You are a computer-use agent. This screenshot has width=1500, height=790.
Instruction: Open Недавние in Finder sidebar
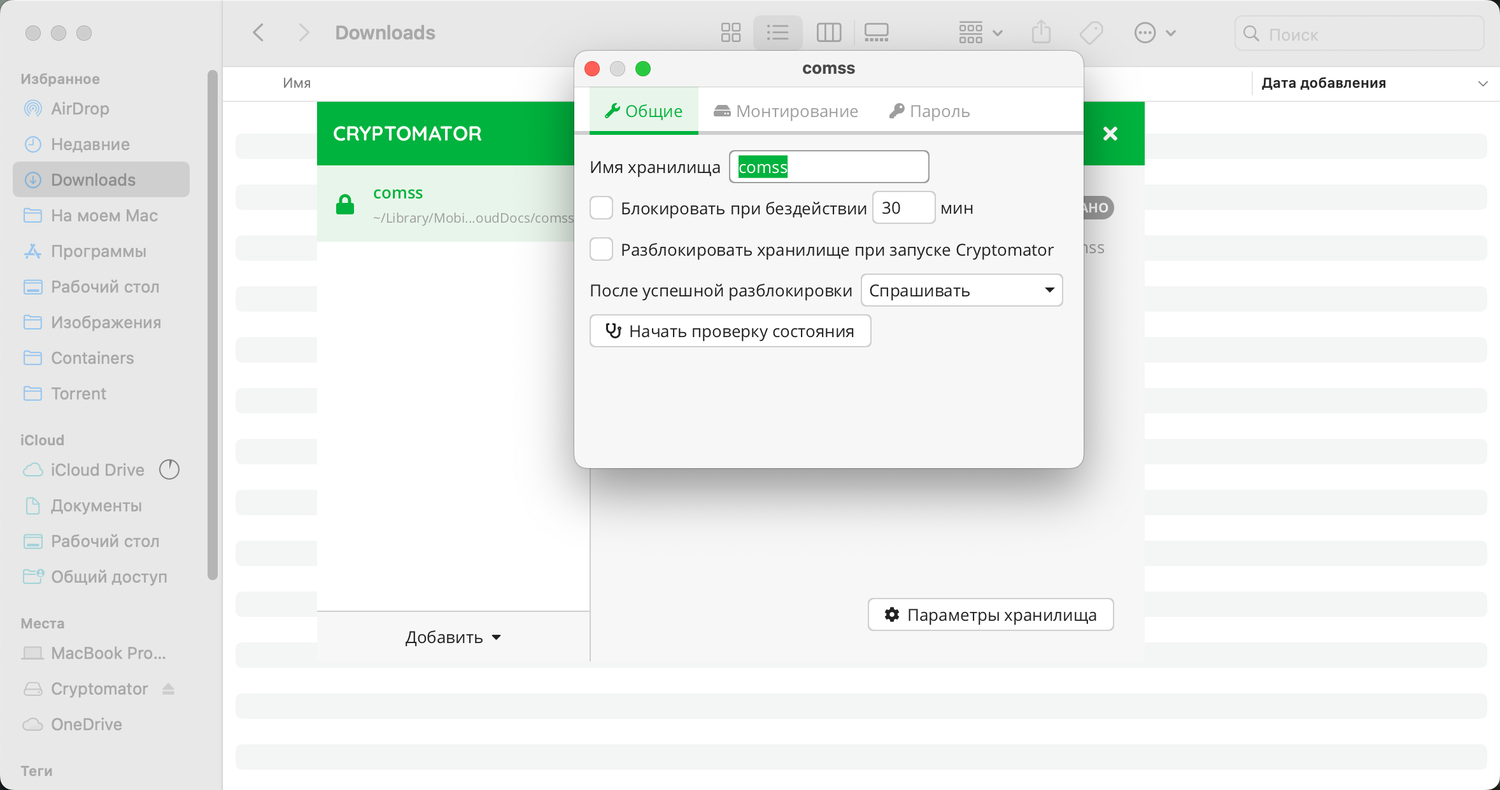point(101,144)
